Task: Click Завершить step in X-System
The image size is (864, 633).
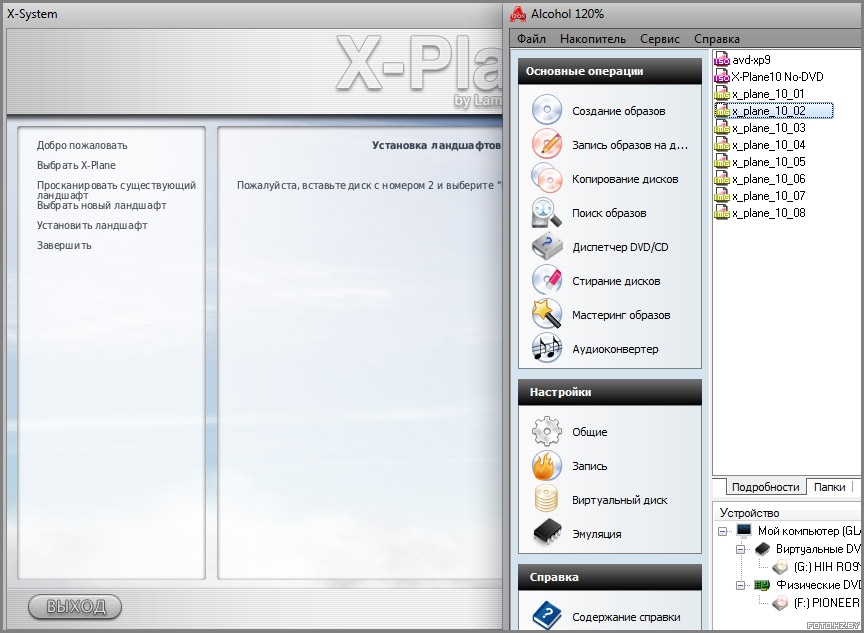Action: 64,245
